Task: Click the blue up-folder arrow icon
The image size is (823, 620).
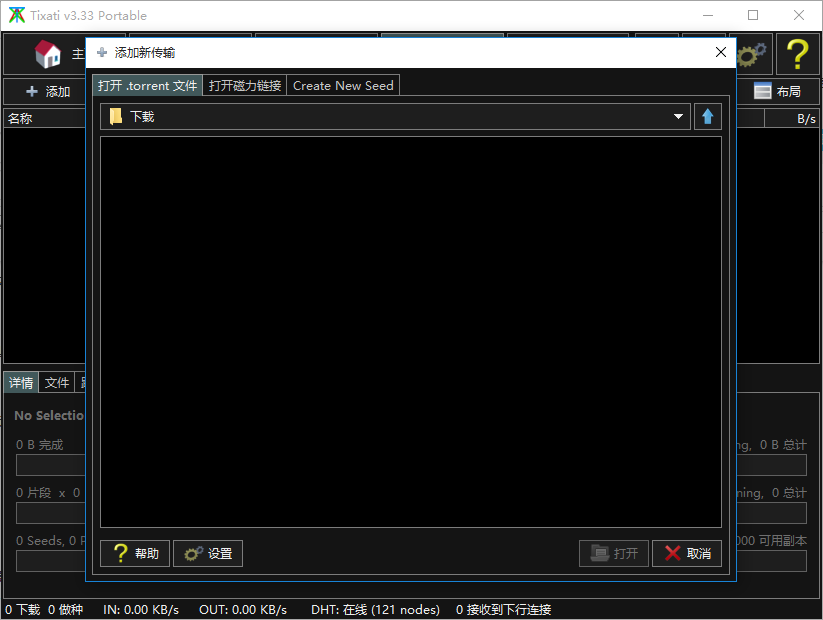Action: click(x=708, y=117)
